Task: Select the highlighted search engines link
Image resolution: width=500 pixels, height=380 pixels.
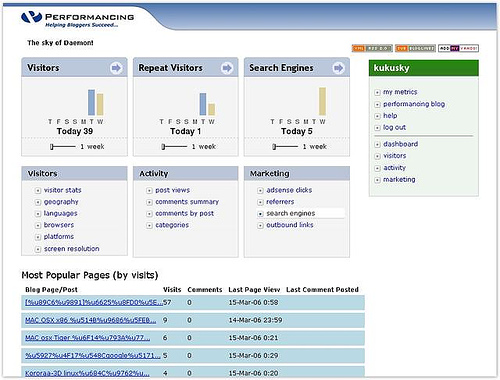Action: pos(291,213)
